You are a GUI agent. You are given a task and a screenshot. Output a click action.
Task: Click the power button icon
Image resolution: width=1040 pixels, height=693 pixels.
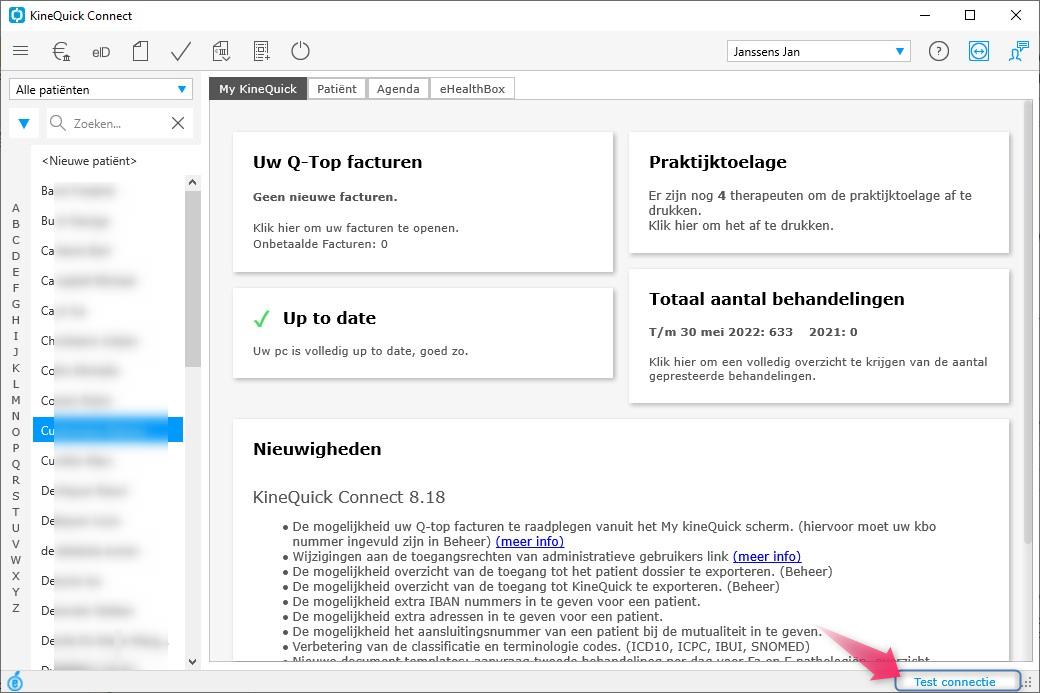pyautogui.click(x=300, y=51)
